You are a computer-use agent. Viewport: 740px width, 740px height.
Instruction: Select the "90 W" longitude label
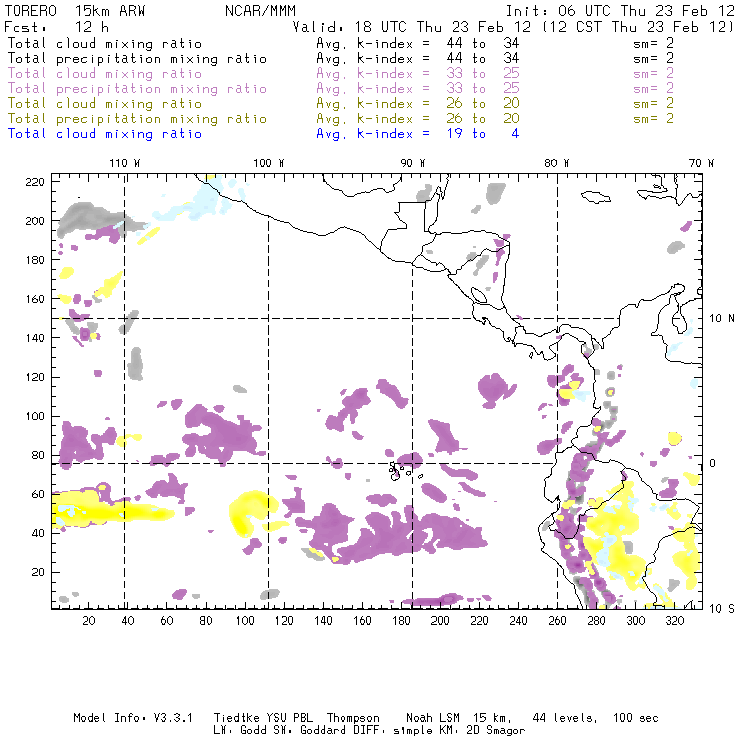pos(413,163)
